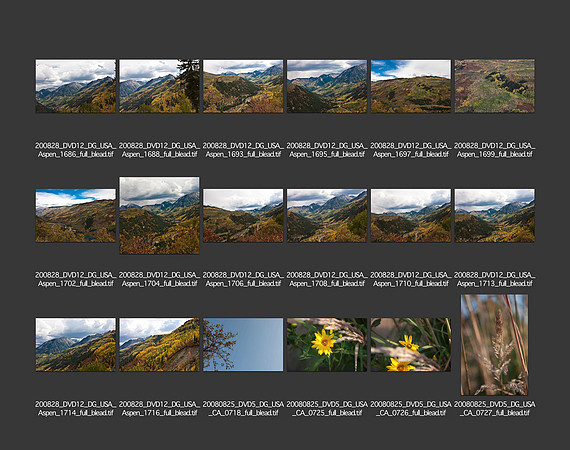Click filename Aspen_1697_full_bleed.tif
This screenshot has height=450, width=570.
tap(411, 150)
